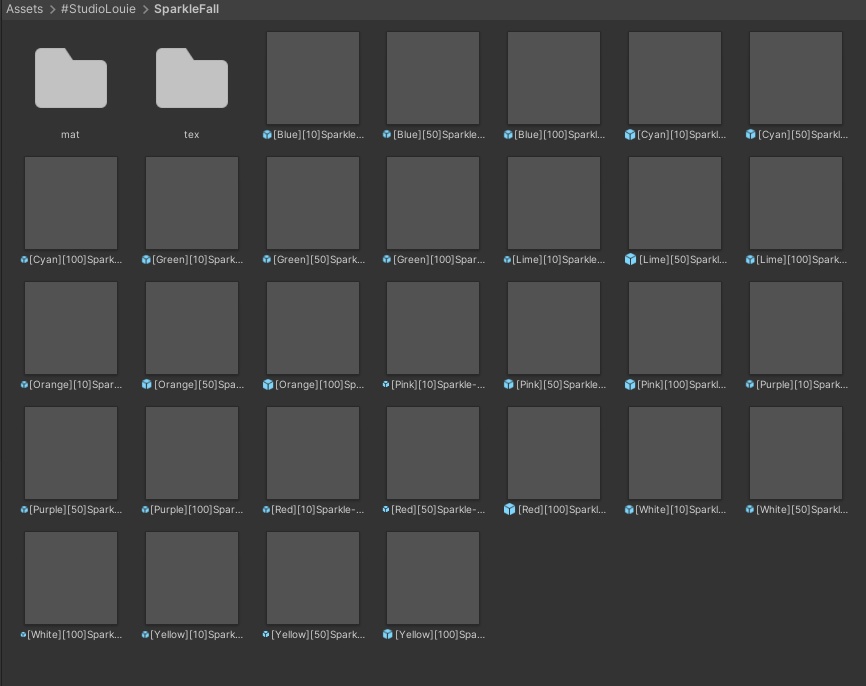The image size is (866, 686).
Task: Click prefab cube icon beside [Cyan][10]Sparkl
Action: pyautogui.click(x=630, y=134)
